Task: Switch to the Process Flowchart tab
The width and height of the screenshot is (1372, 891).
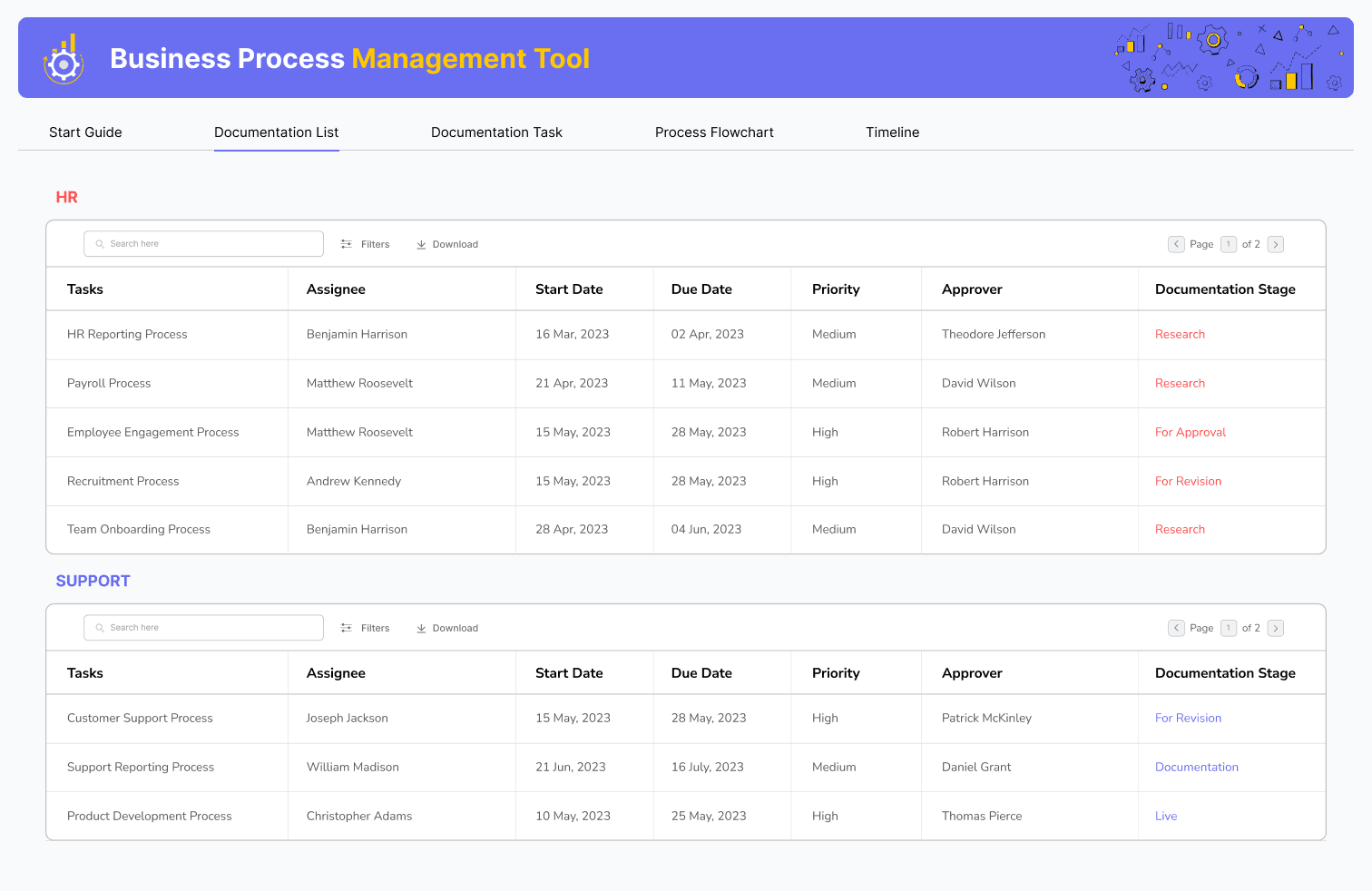Action: pyautogui.click(x=714, y=132)
